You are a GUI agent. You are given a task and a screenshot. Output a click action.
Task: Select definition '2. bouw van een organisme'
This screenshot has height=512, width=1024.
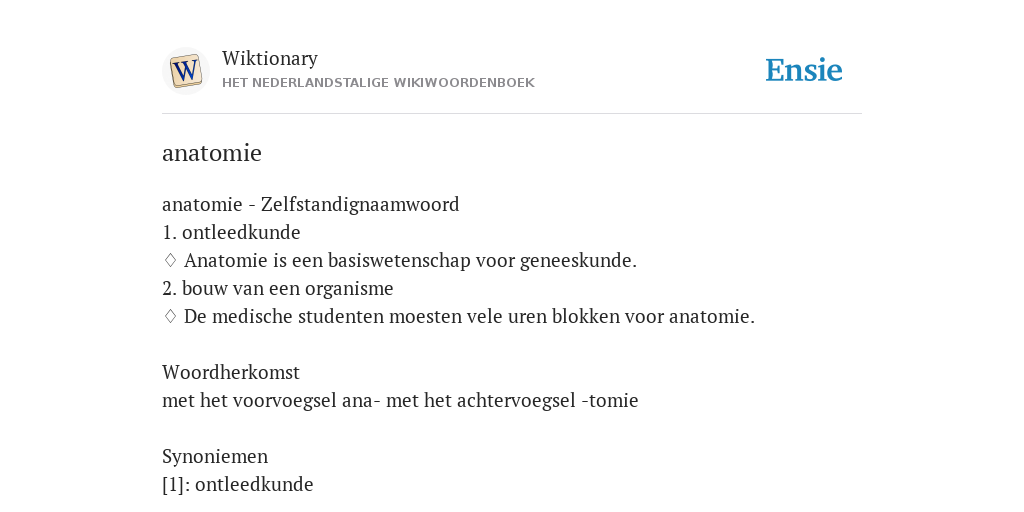(x=278, y=289)
